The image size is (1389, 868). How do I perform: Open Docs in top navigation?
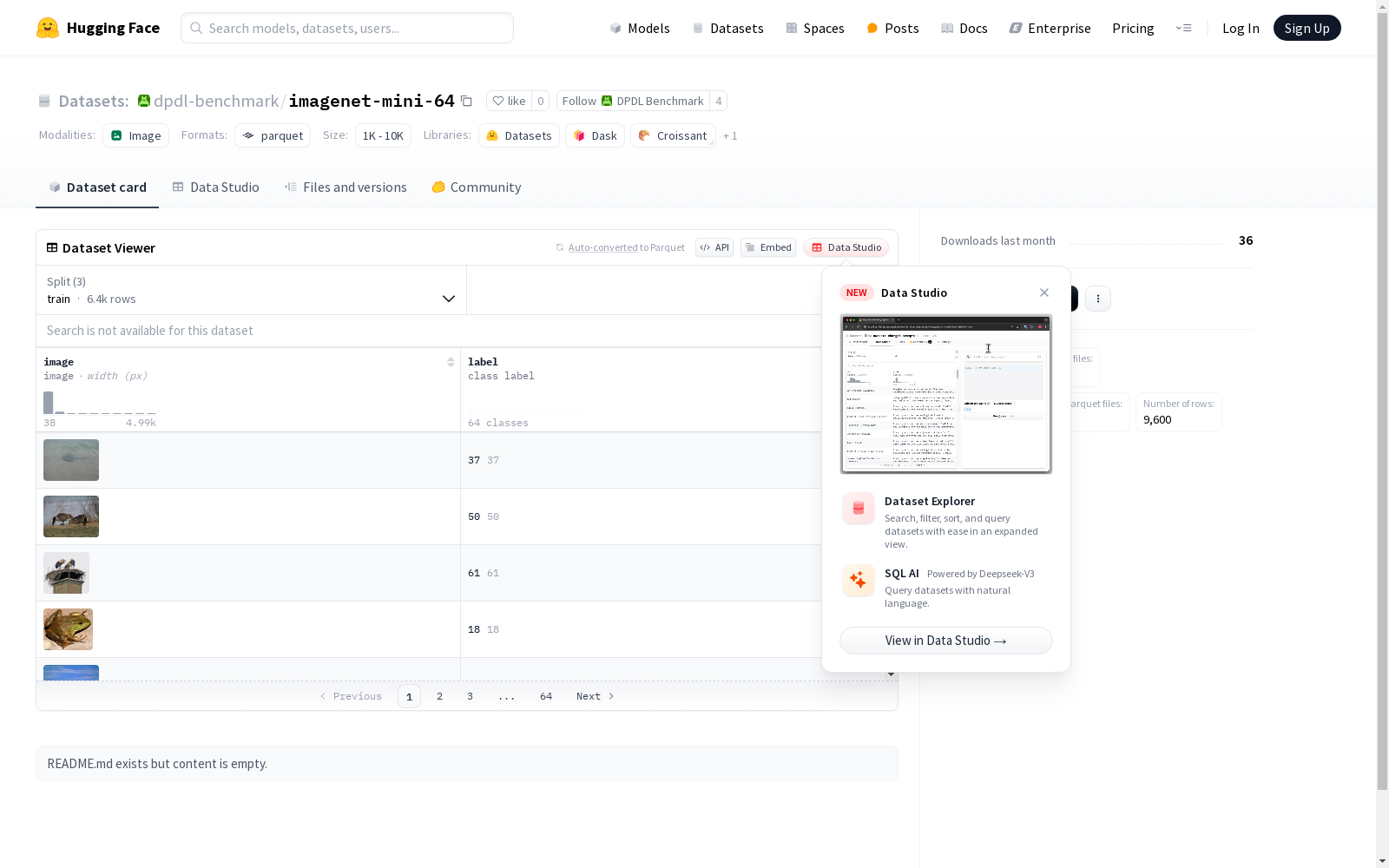point(964,28)
